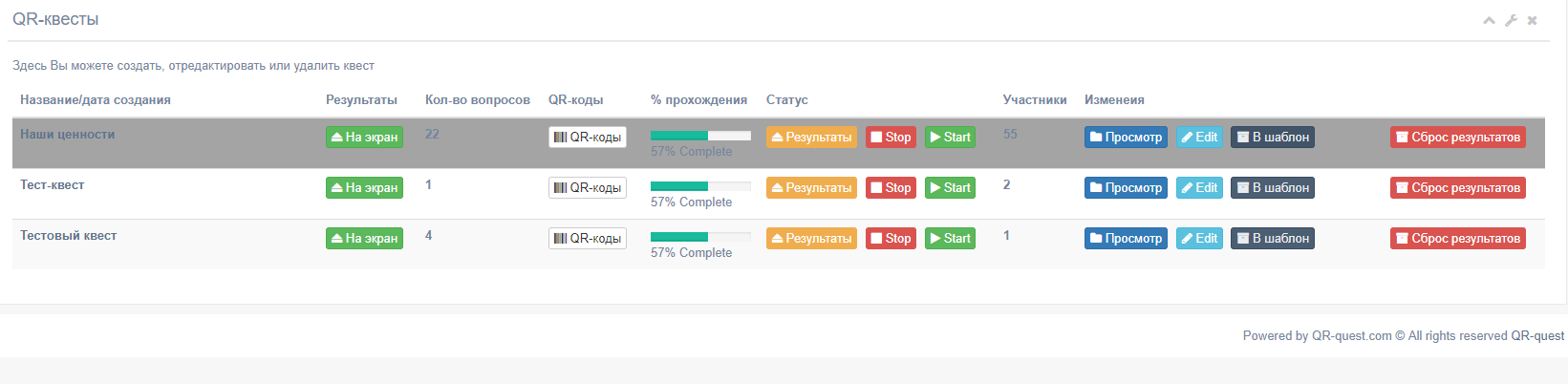The height and width of the screenshot is (384, 1568).
Task: Click the Тестовый квест quest name
Action: click(x=69, y=236)
